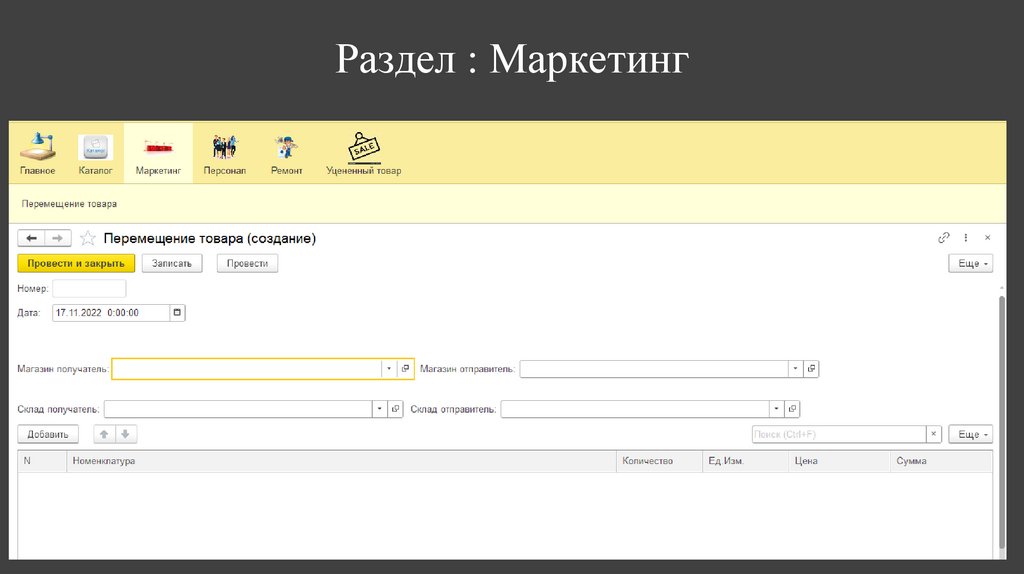1024x574 pixels.
Task: Open the top Еще dropdown menu
Action: (970, 263)
